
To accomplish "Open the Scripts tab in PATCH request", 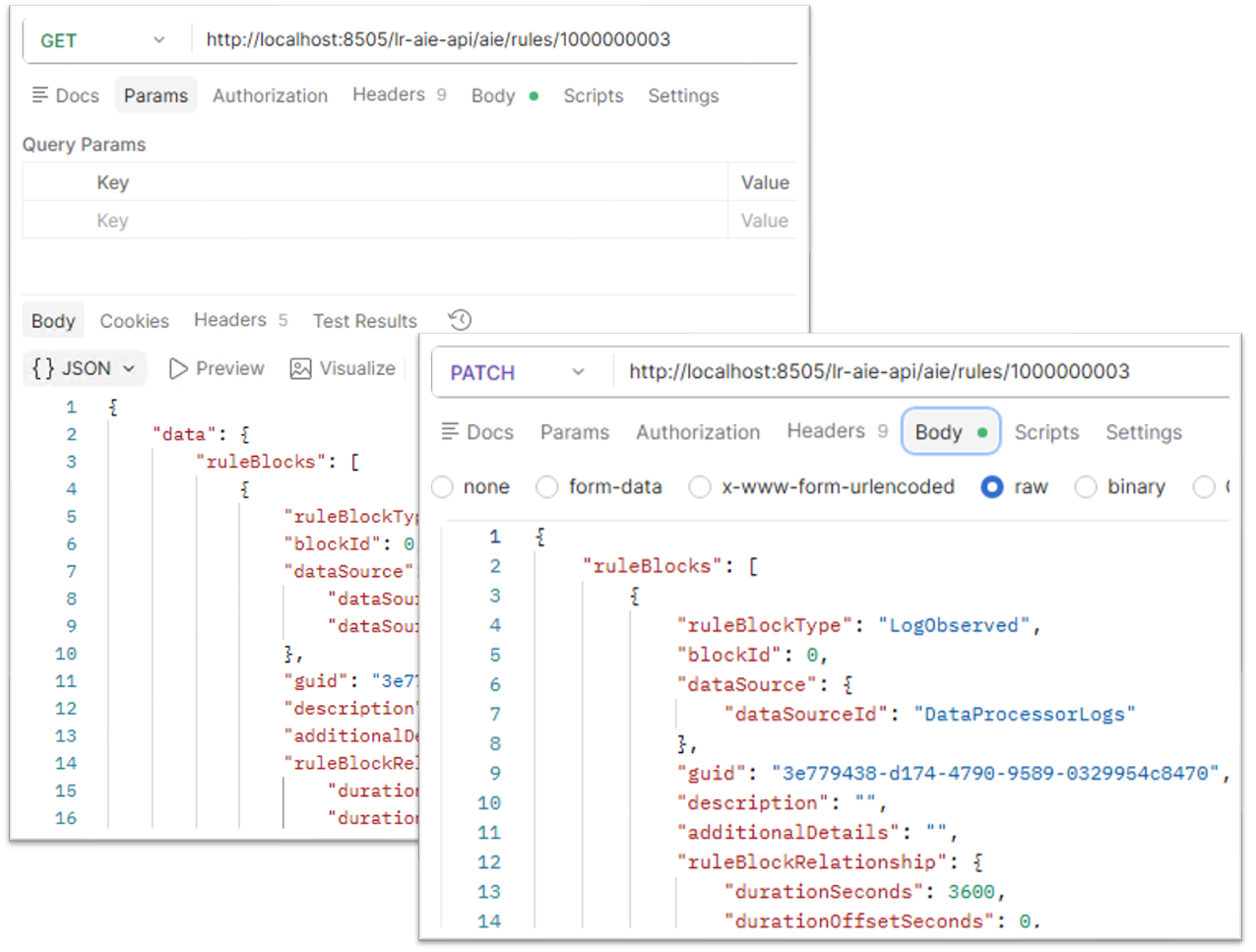I will [x=1046, y=432].
